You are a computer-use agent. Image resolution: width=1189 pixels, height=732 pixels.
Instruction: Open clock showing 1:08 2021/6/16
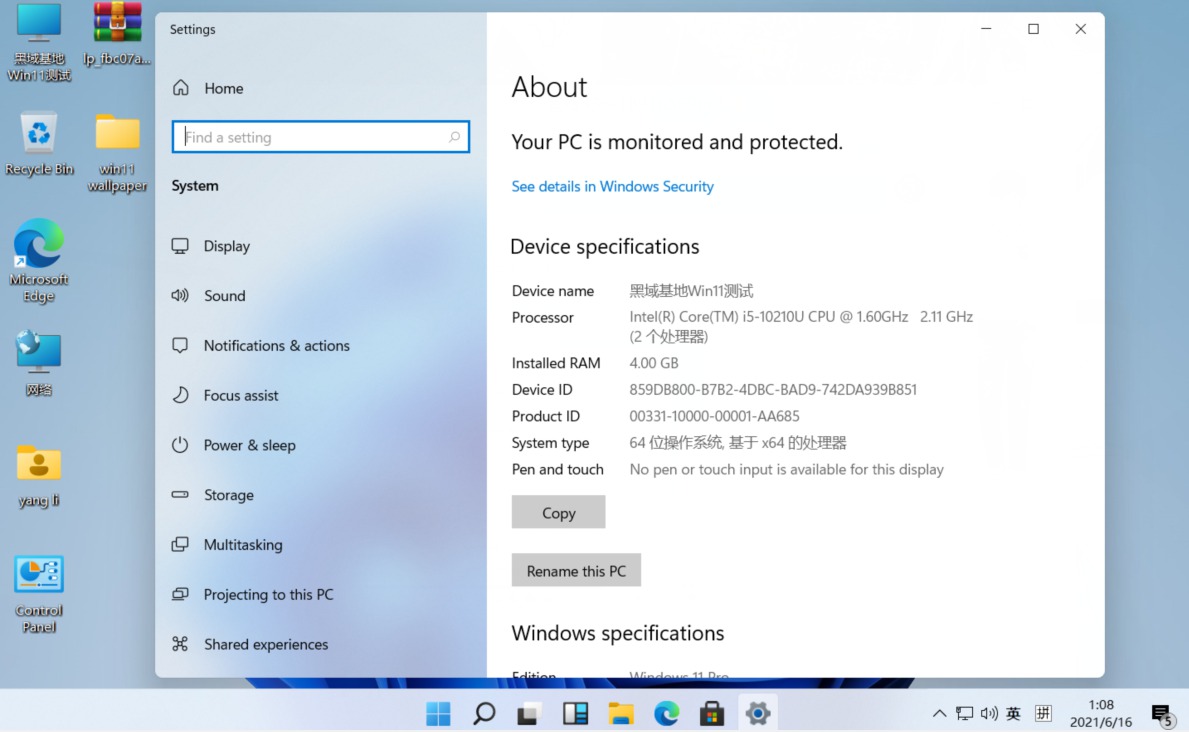[x=1101, y=714]
